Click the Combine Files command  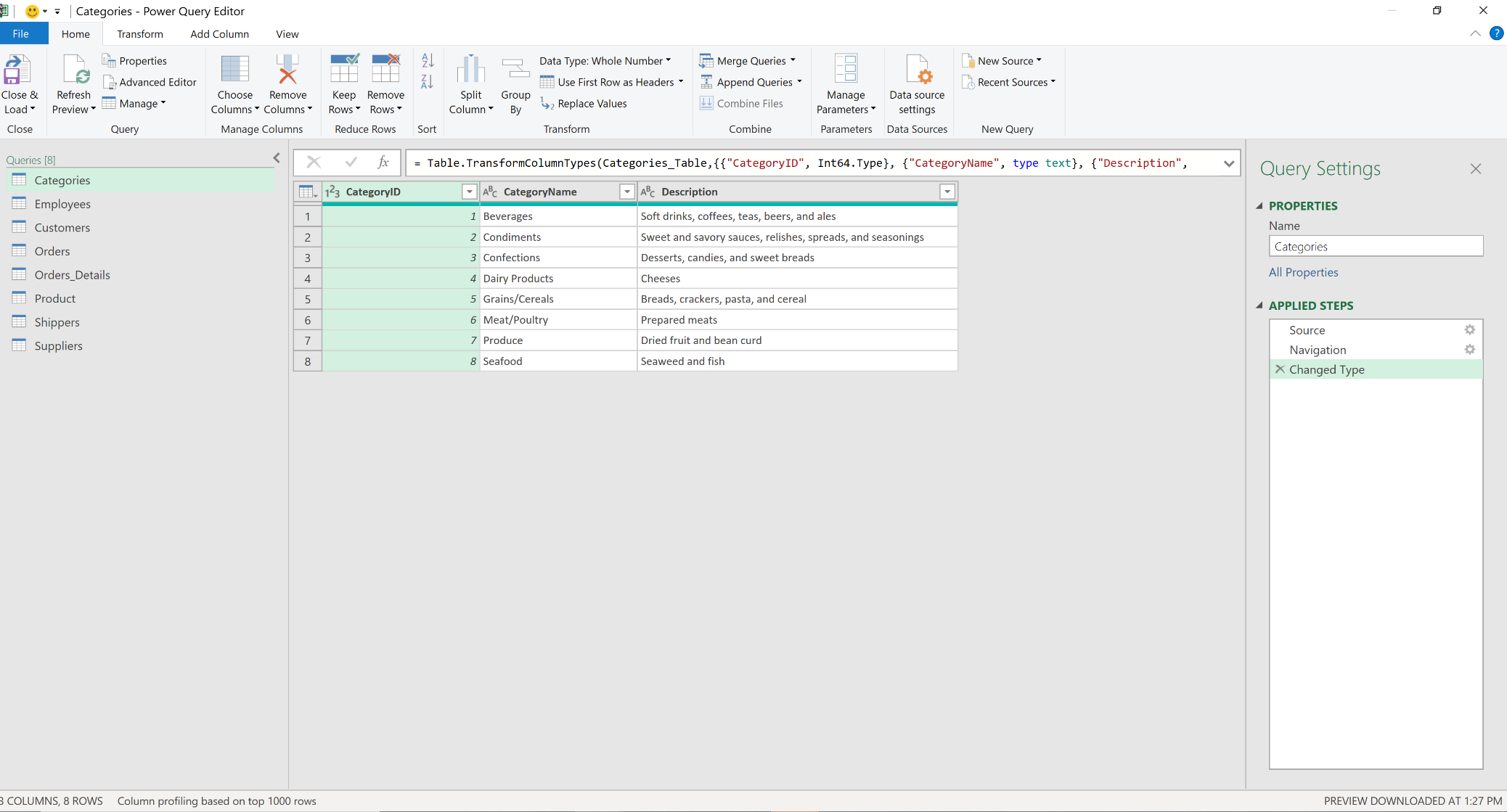(741, 104)
